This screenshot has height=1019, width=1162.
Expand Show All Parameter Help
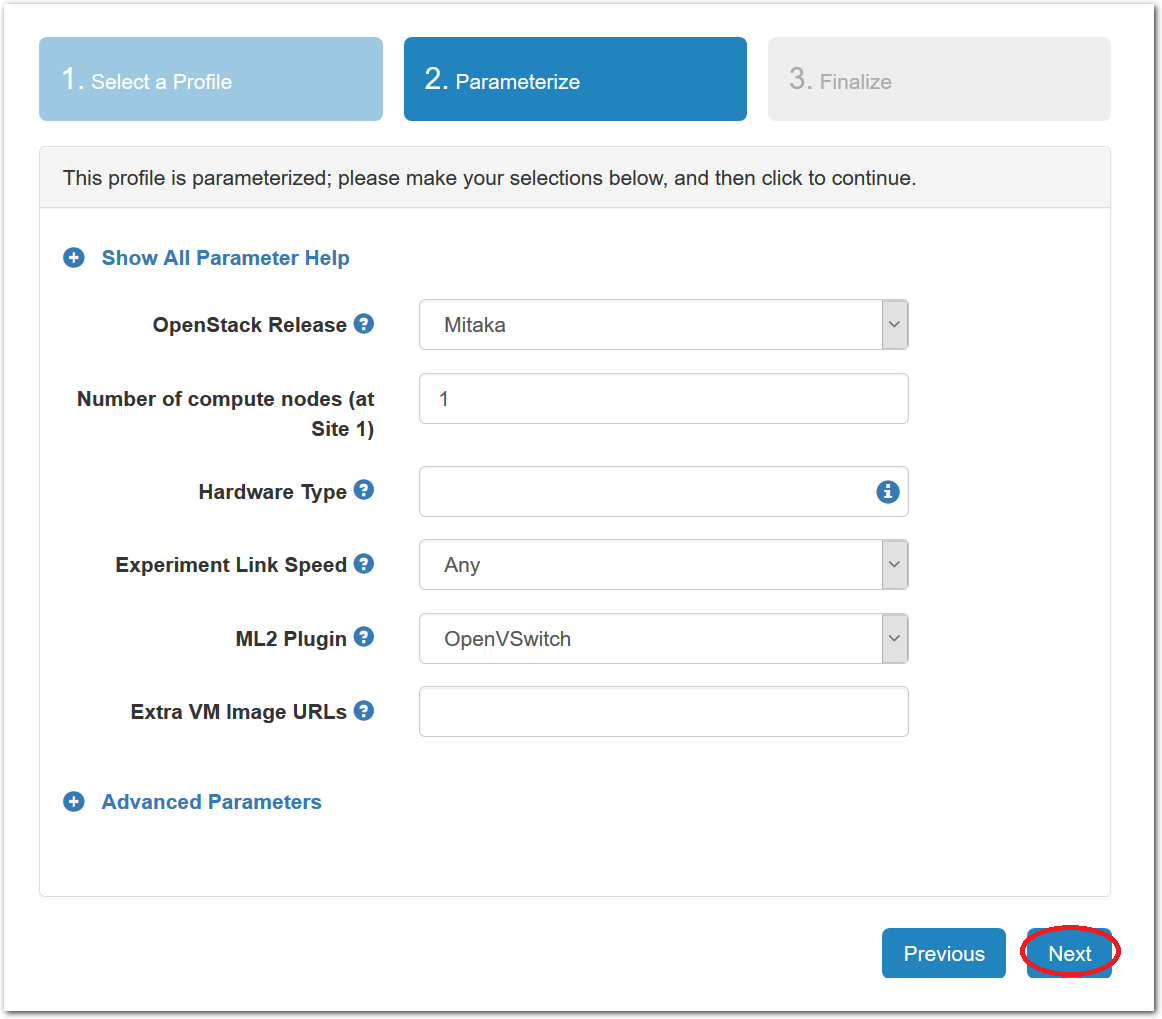[x=225, y=258]
